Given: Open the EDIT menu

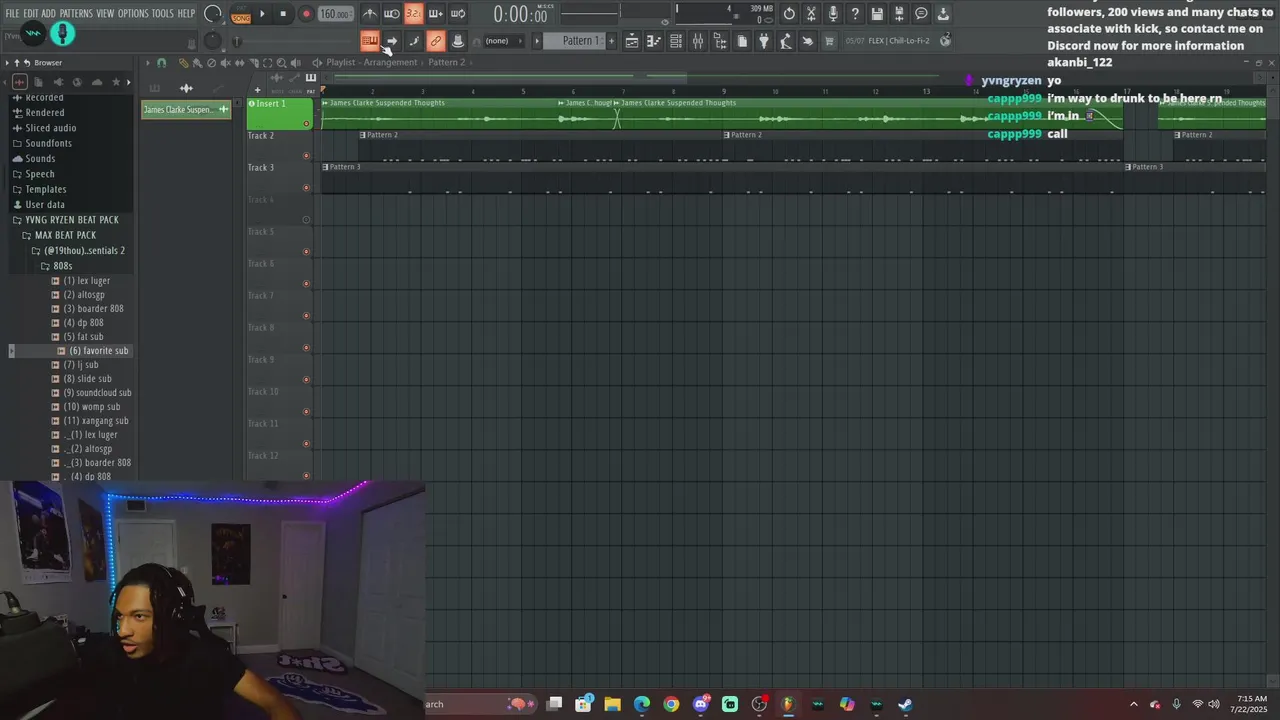Looking at the screenshot, I should point(31,14).
